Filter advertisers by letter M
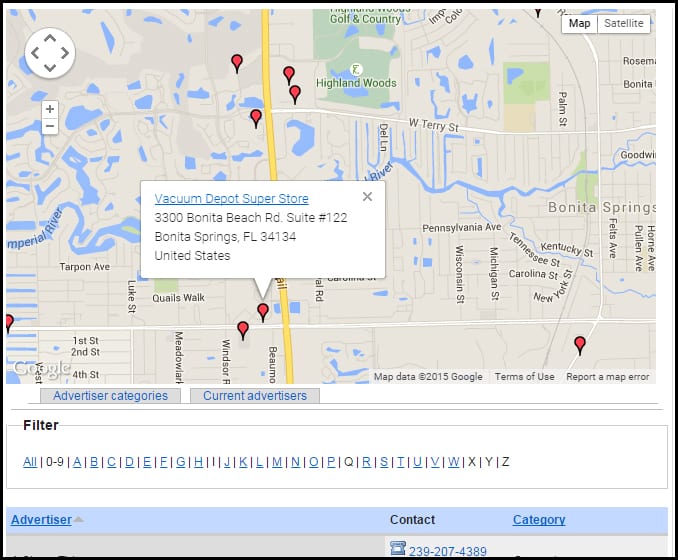Image resolution: width=678 pixels, height=560 pixels. pyautogui.click(x=277, y=462)
